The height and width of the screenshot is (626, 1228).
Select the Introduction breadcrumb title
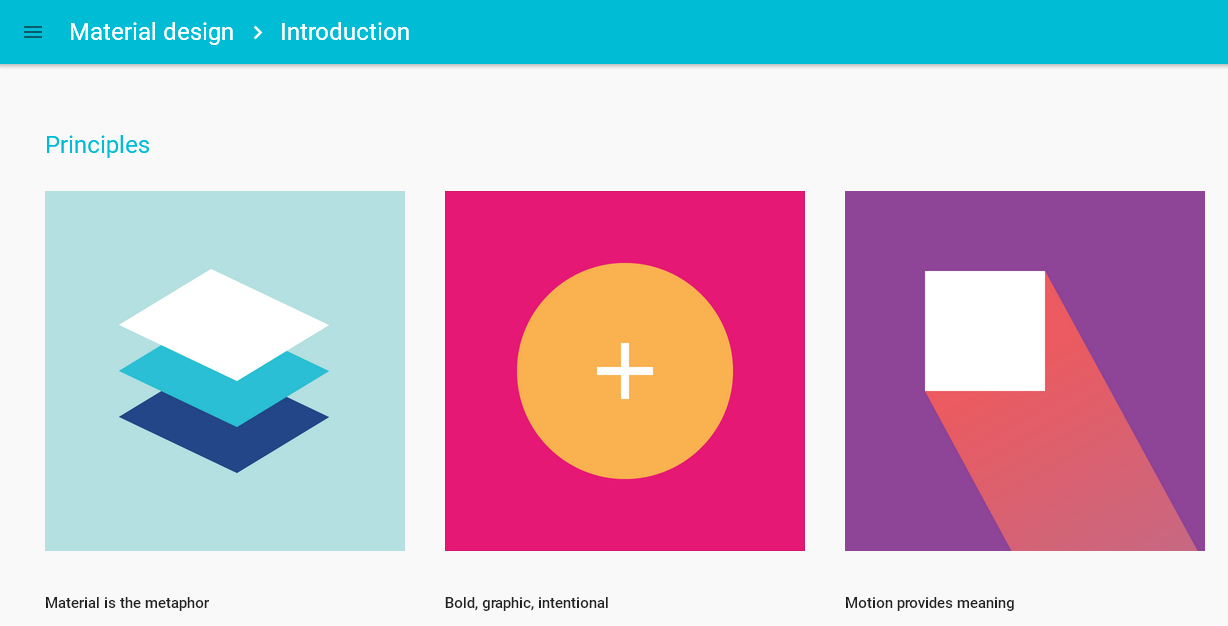click(345, 32)
